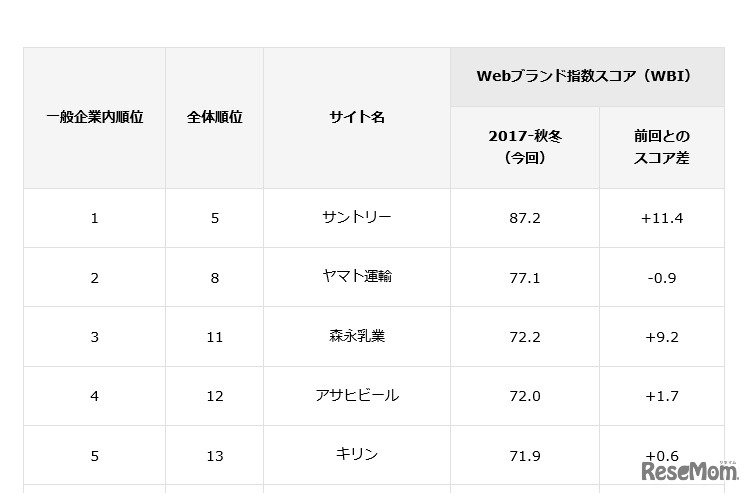Select the サントリー site name cell
752x494 pixels.
click(x=357, y=217)
